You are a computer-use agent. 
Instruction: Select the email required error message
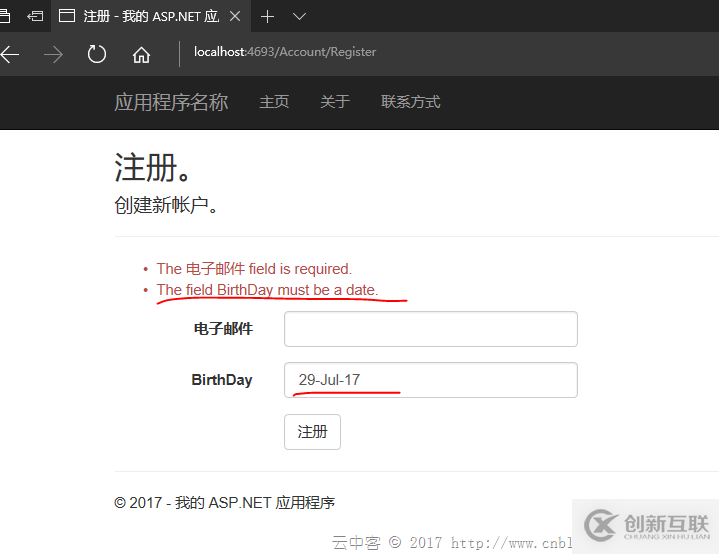(254, 269)
